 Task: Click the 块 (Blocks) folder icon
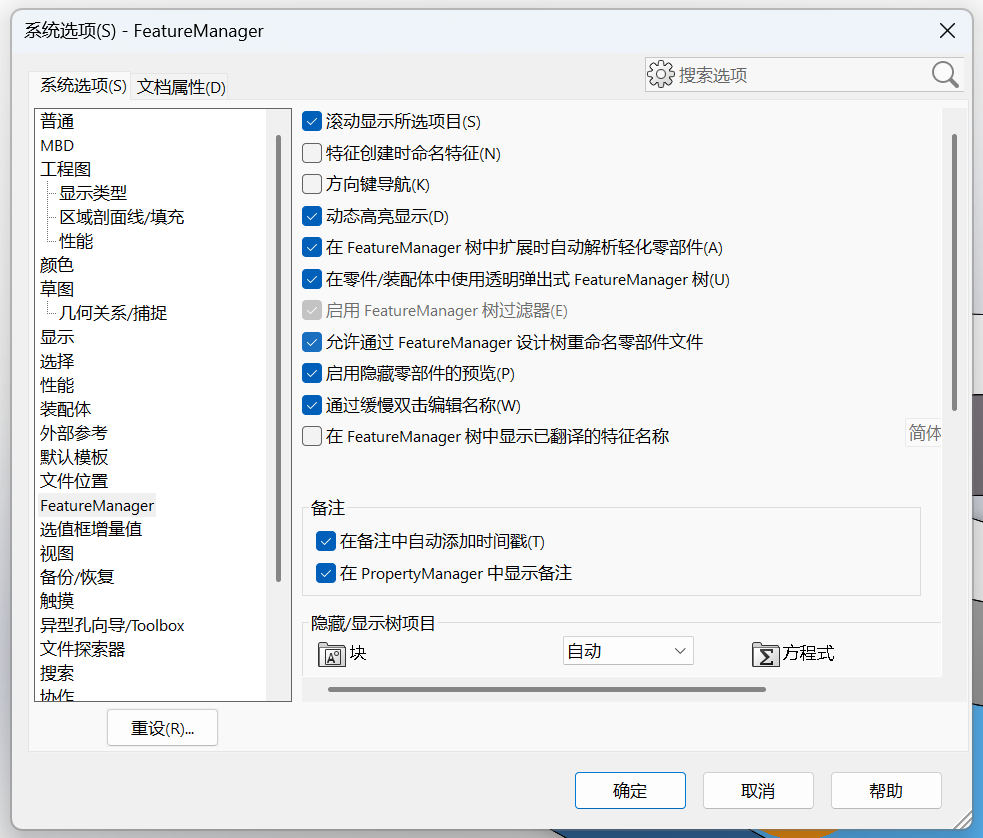coord(332,654)
